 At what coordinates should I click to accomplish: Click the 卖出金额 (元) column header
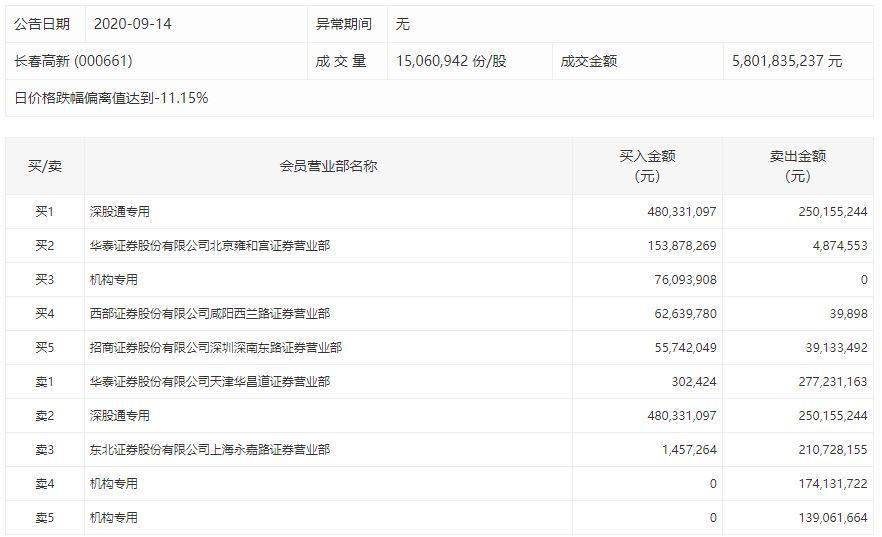point(798,166)
